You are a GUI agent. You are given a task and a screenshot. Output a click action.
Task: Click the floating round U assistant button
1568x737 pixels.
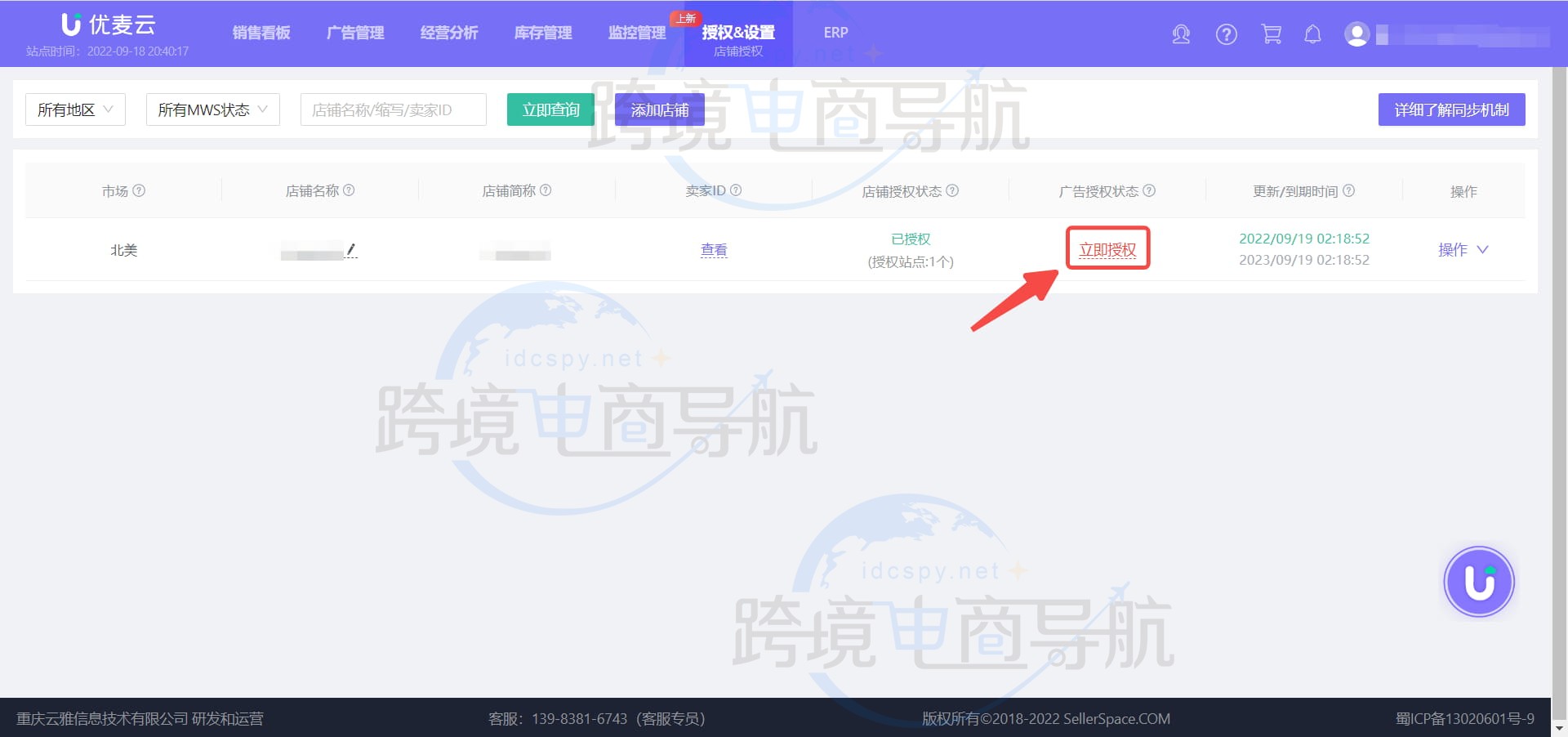tap(1478, 582)
